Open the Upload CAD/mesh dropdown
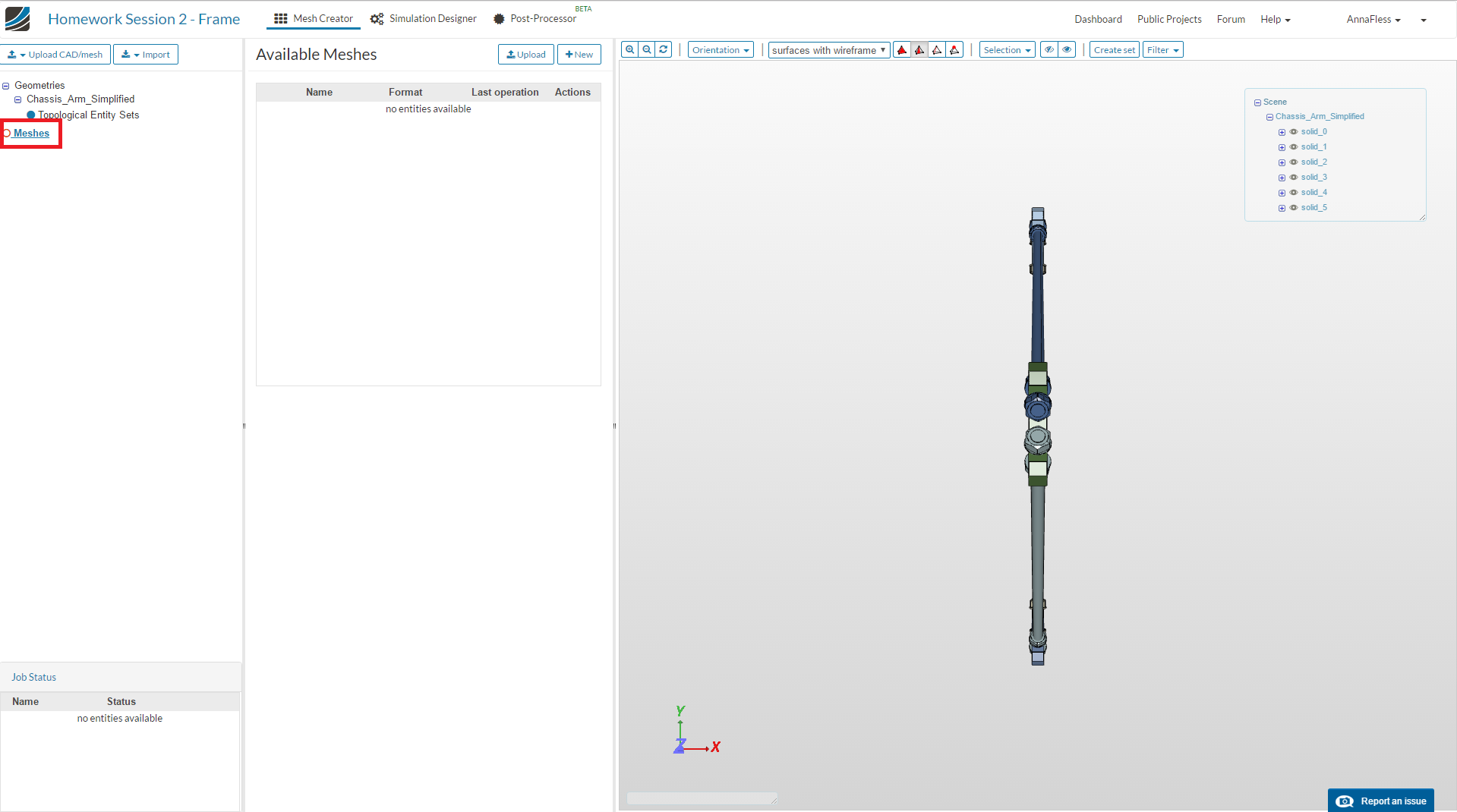 (x=55, y=55)
